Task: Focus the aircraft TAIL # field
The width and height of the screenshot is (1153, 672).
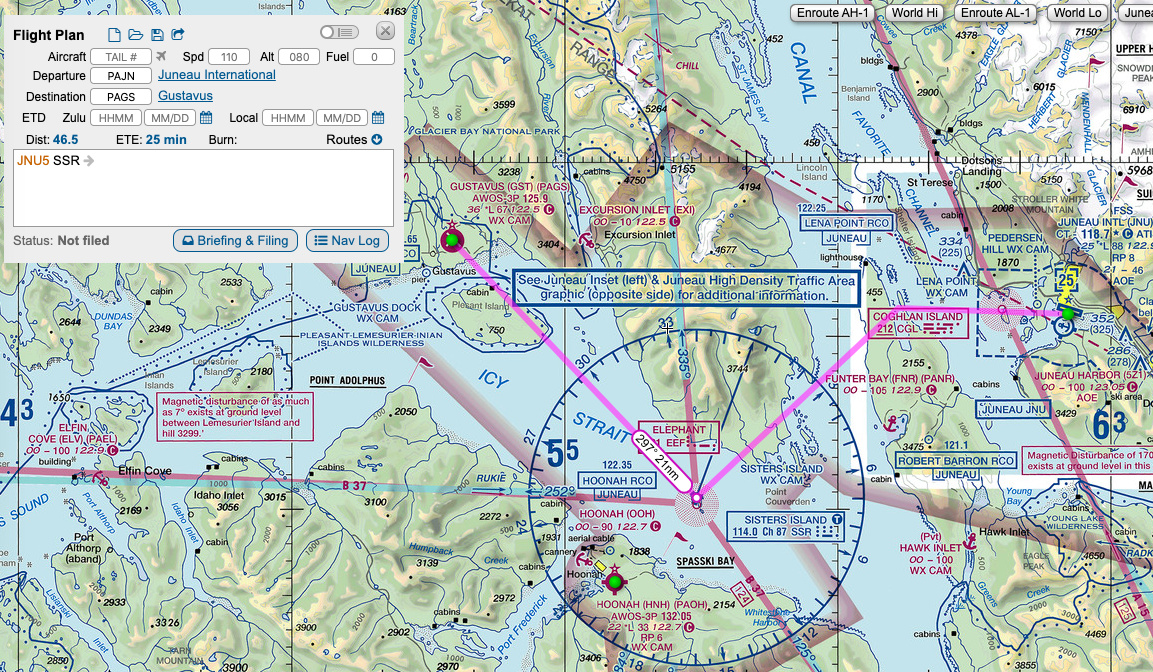Action: point(121,57)
